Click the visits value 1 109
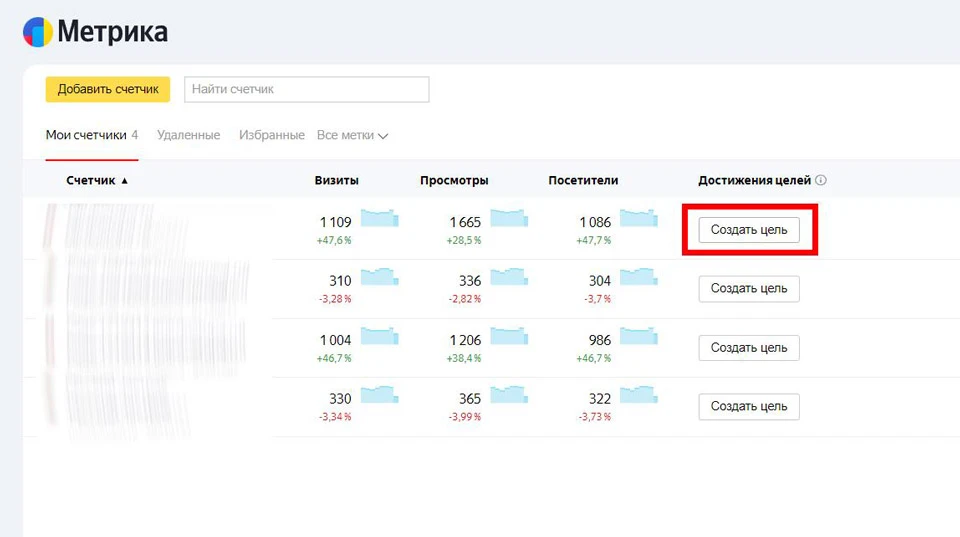Image resolution: width=960 pixels, height=537 pixels. coord(336,222)
